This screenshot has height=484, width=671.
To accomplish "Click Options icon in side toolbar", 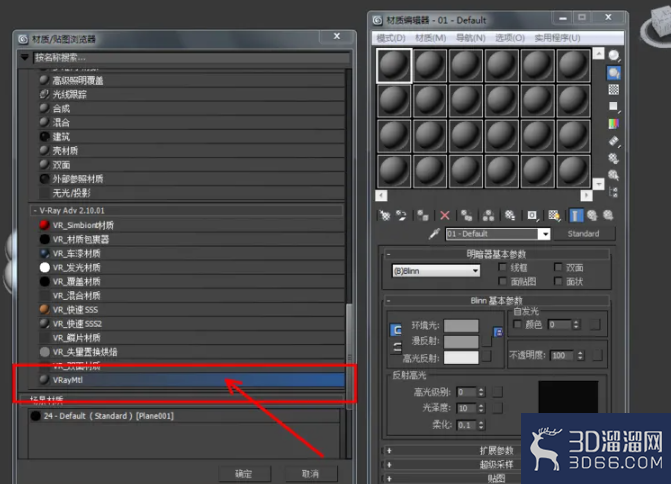I will [x=614, y=158].
